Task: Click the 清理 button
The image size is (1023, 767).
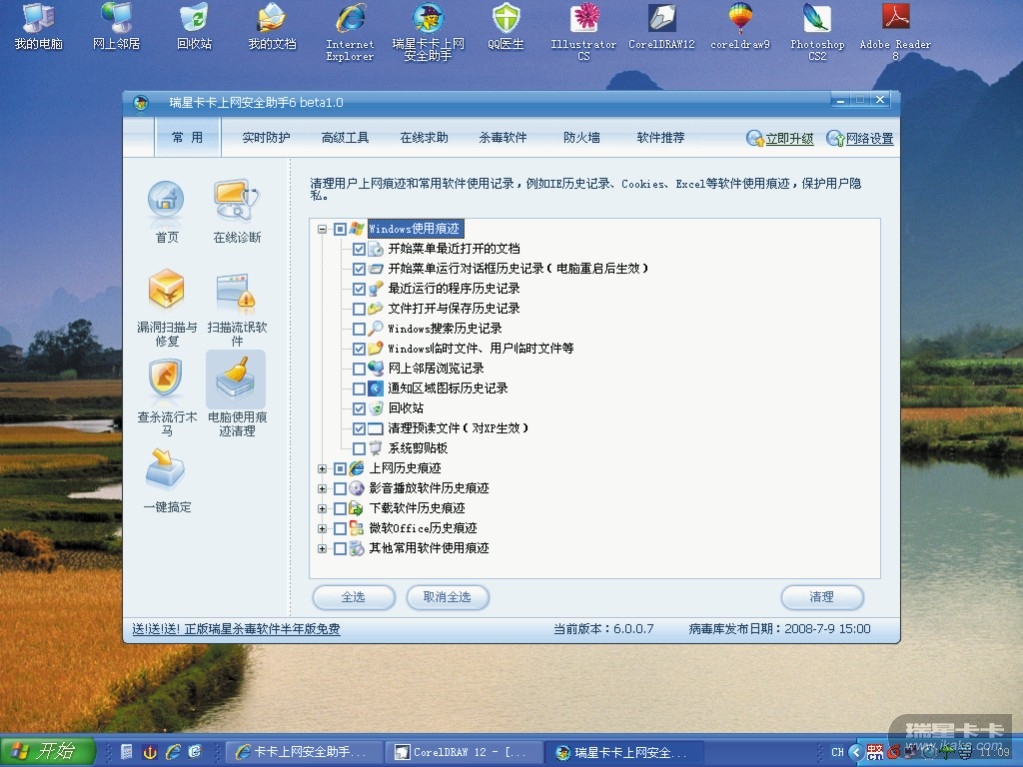Action: (x=822, y=597)
